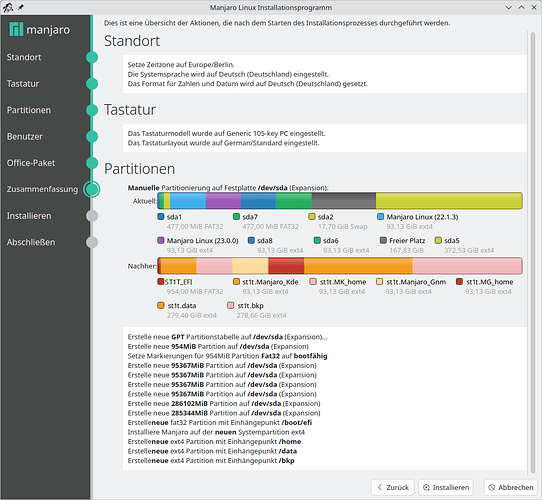Click the sda5 yellow legend swatch

(x=438, y=240)
